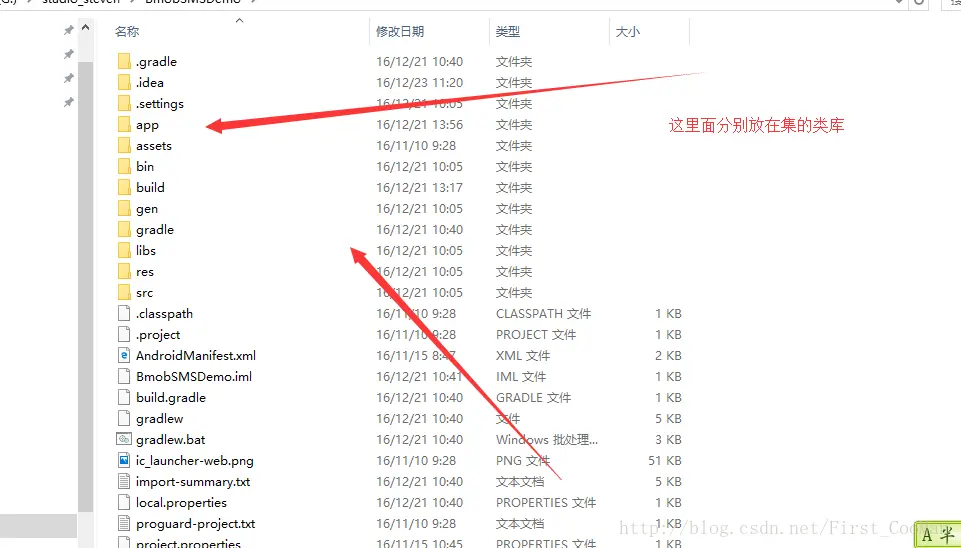The image size is (961, 548).
Task: Open the app folder
Action: 147,125
